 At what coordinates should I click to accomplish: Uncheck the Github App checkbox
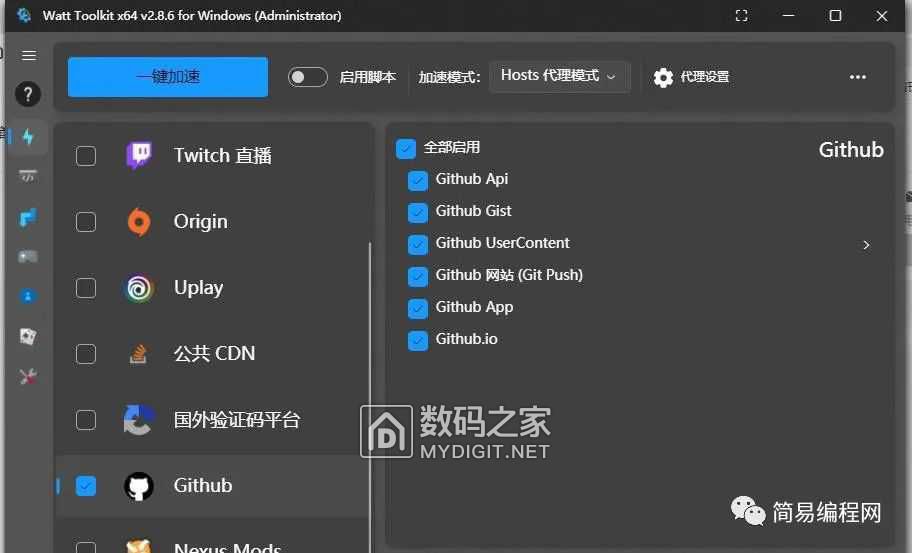click(x=418, y=309)
